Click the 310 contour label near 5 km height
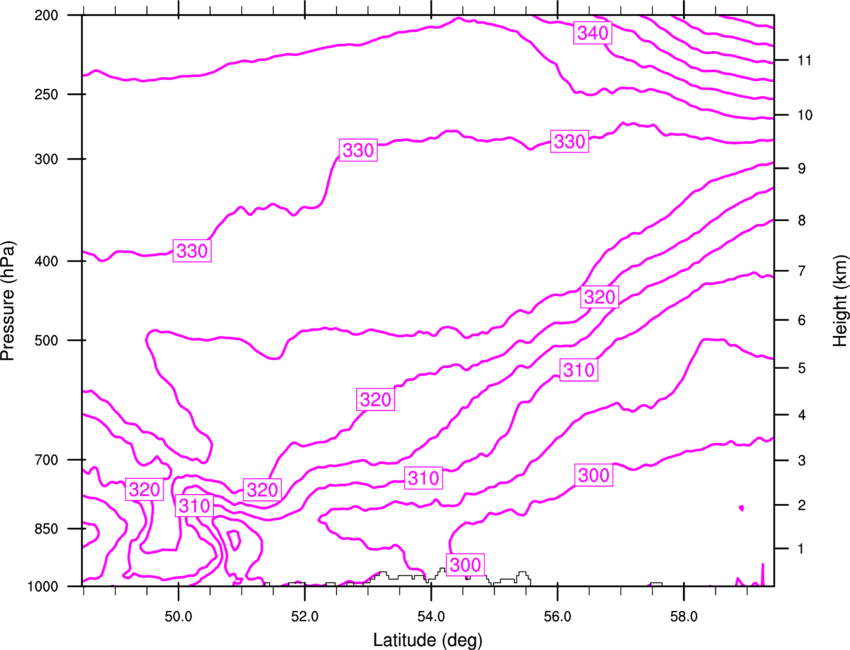Image resolution: width=850 pixels, height=650 pixels. tap(579, 370)
